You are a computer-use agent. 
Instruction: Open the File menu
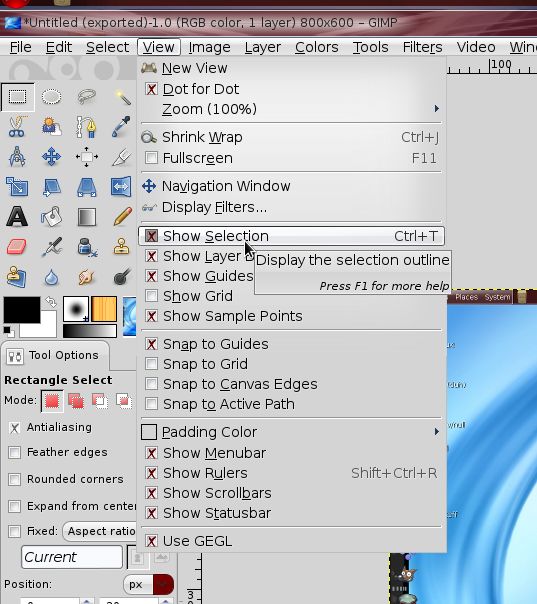pyautogui.click(x=20, y=47)
